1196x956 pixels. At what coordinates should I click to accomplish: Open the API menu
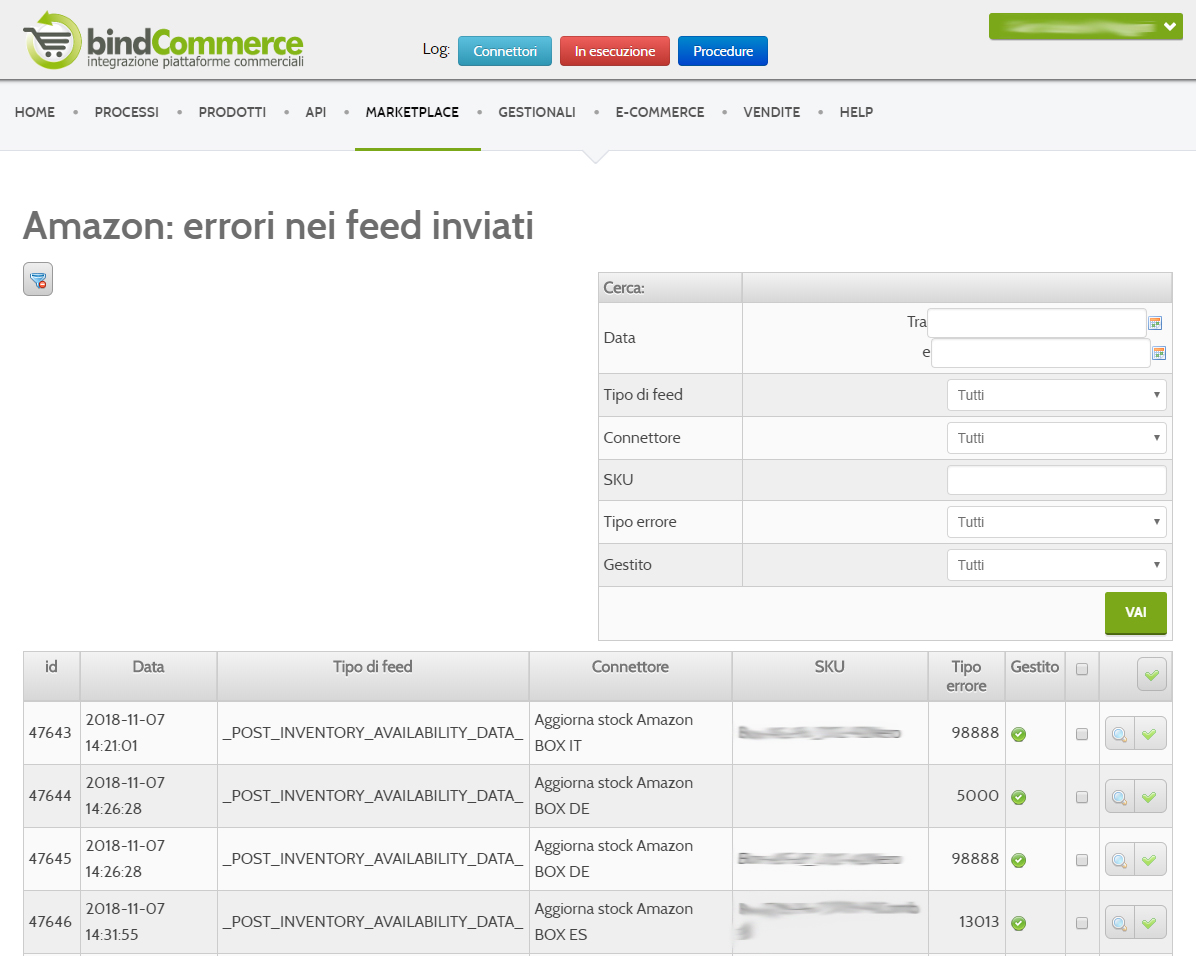coord(316,112)
